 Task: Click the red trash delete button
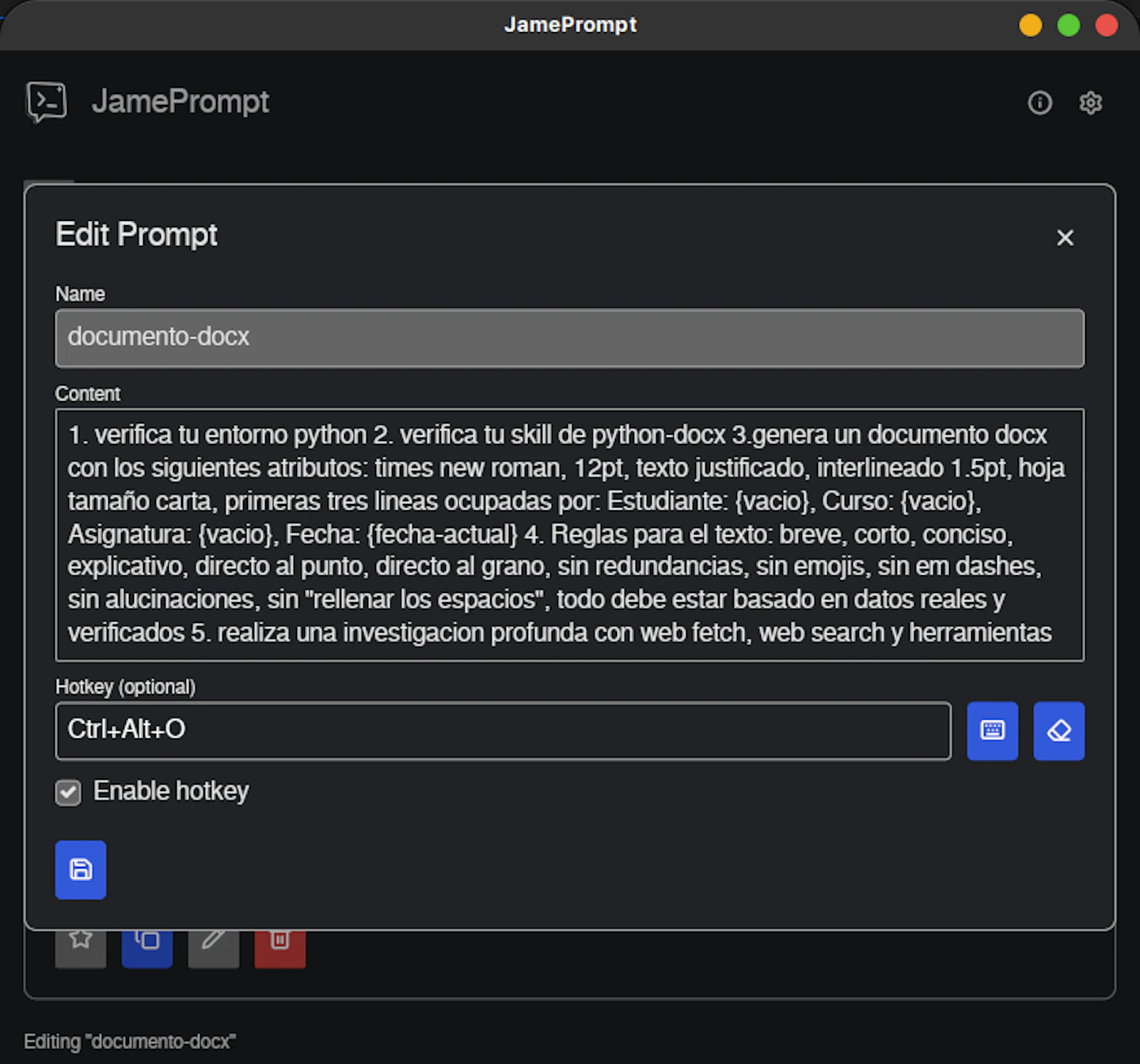[x=280, y=948]
